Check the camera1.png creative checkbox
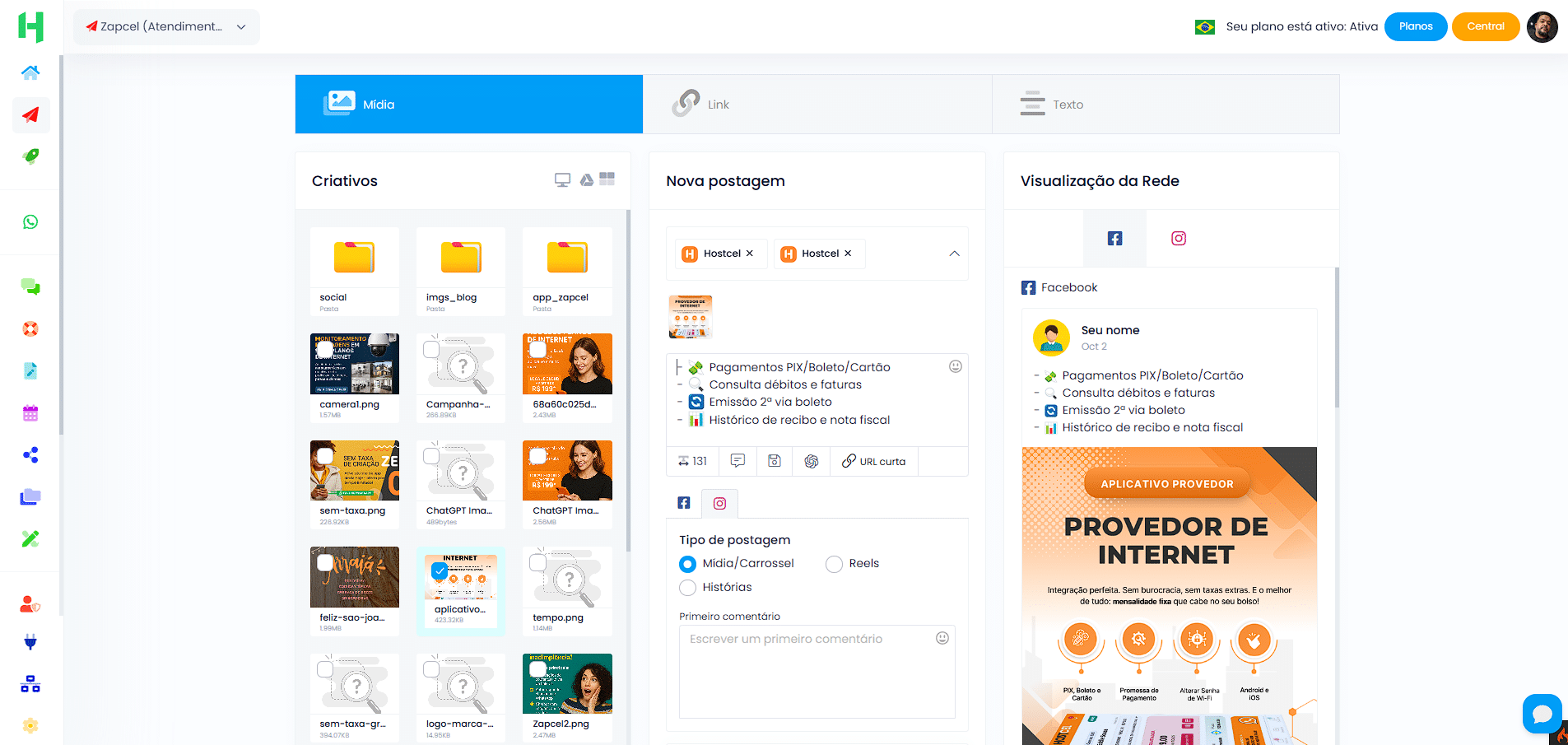Image resolution: width=1568 pixels, height=745 pixels. (325, 349)
